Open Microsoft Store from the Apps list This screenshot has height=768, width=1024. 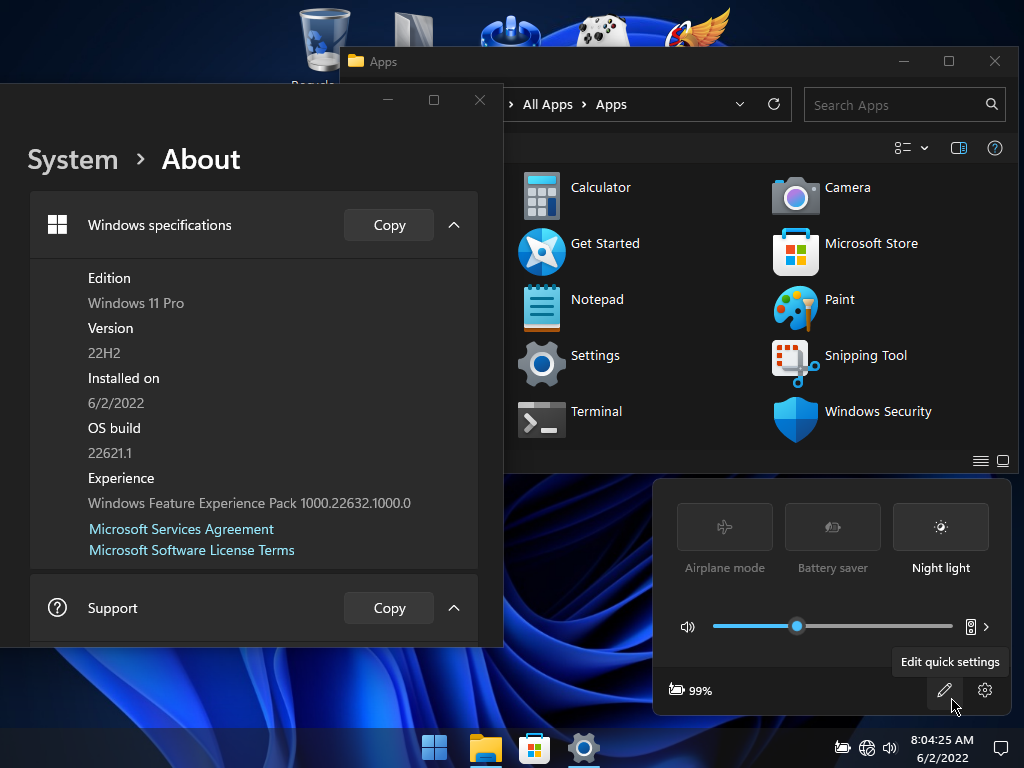(x=795, y=252)
